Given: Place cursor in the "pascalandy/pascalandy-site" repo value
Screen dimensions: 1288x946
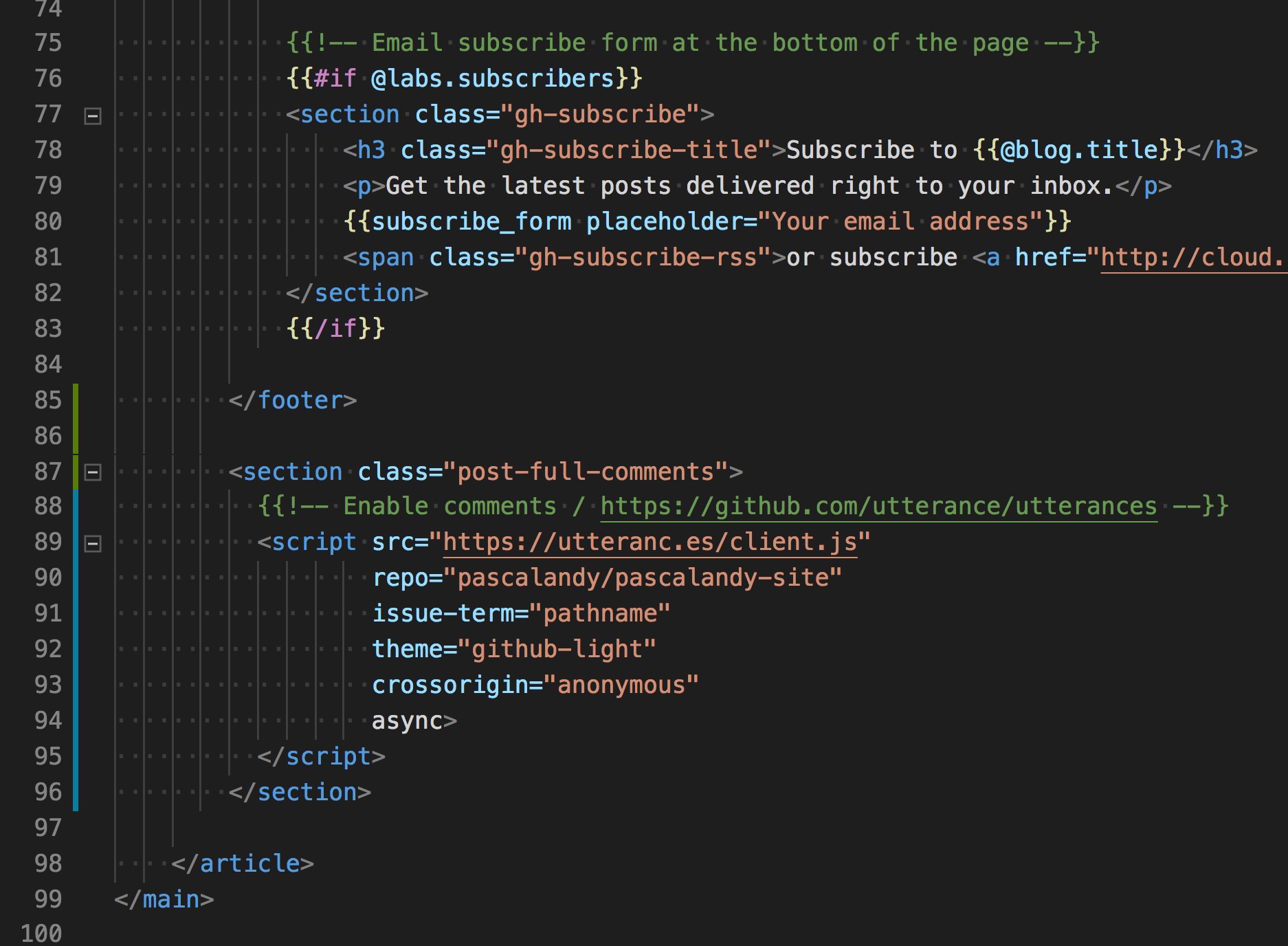Looking at the screenshot, I should point(649,578).
